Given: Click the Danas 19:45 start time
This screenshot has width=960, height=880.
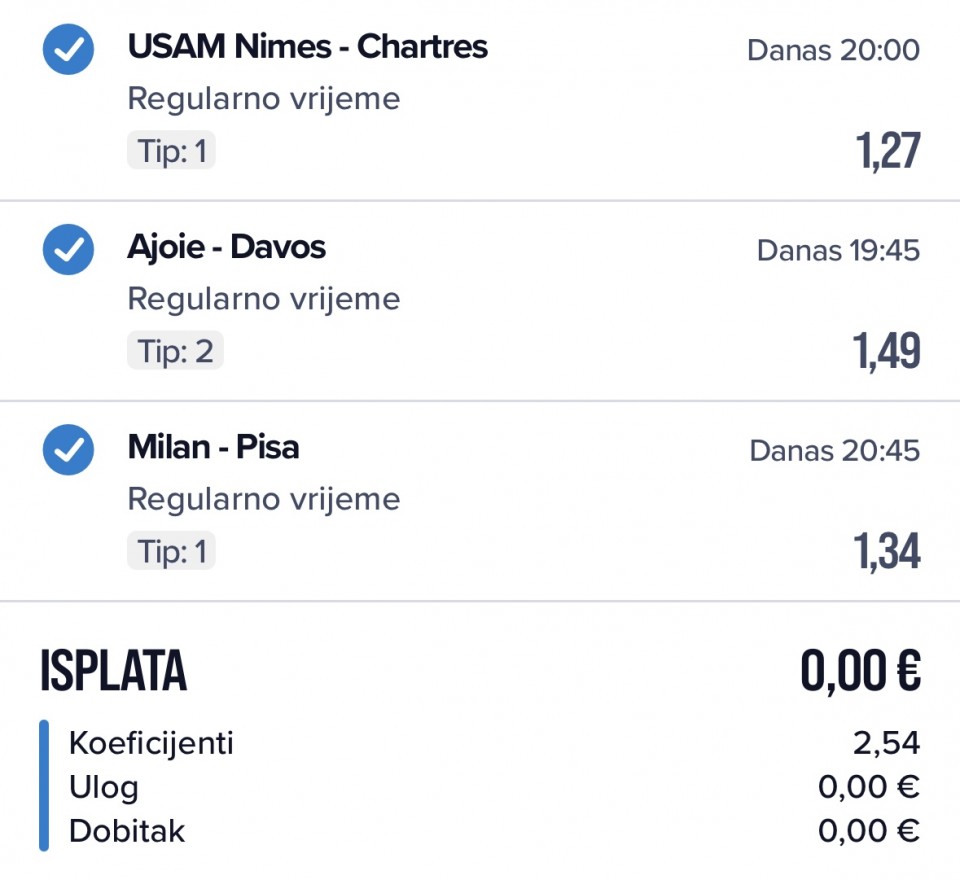Looking at the screenshot, I should pos(838,250).
